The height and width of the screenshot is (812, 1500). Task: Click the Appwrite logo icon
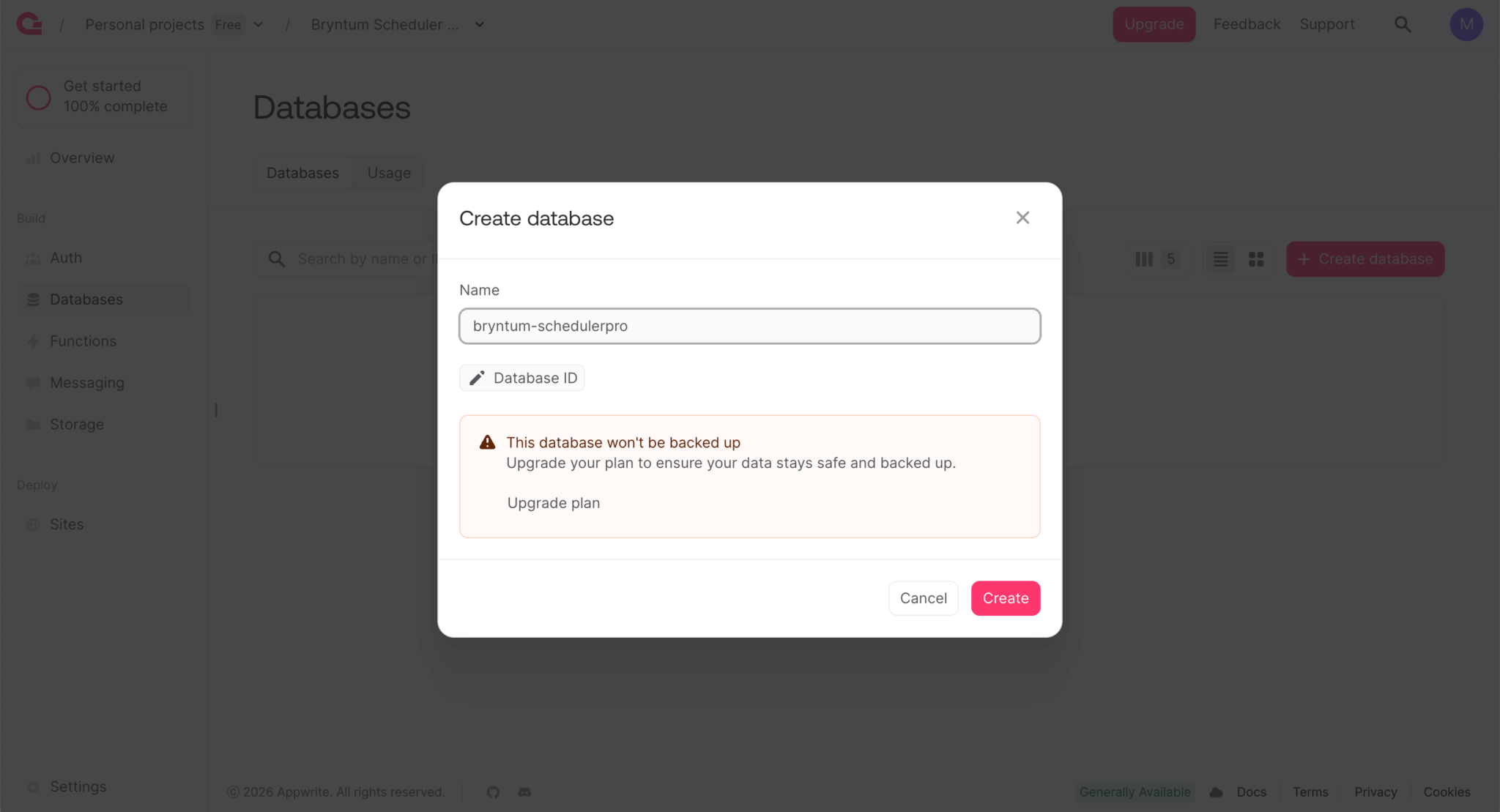pyautogui.click(x=29, y=24)
